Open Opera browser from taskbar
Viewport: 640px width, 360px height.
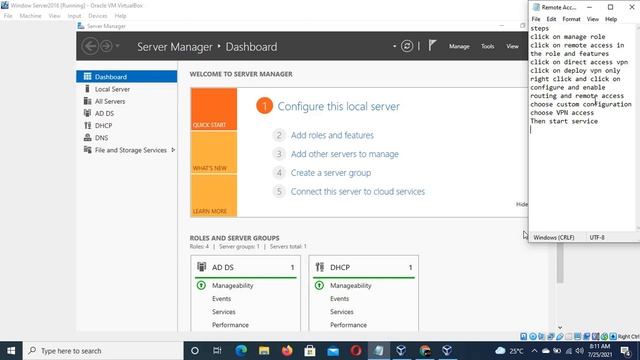356,351
